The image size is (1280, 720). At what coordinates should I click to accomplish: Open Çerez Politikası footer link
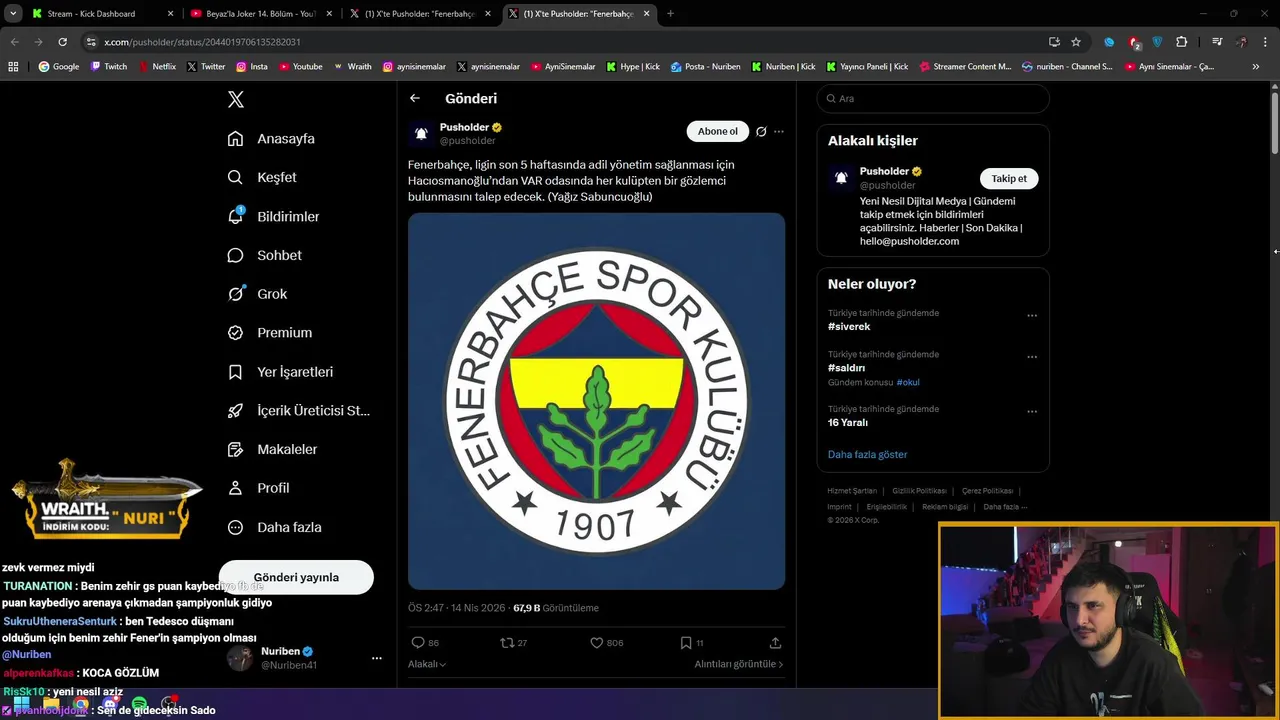pos(987,491)
